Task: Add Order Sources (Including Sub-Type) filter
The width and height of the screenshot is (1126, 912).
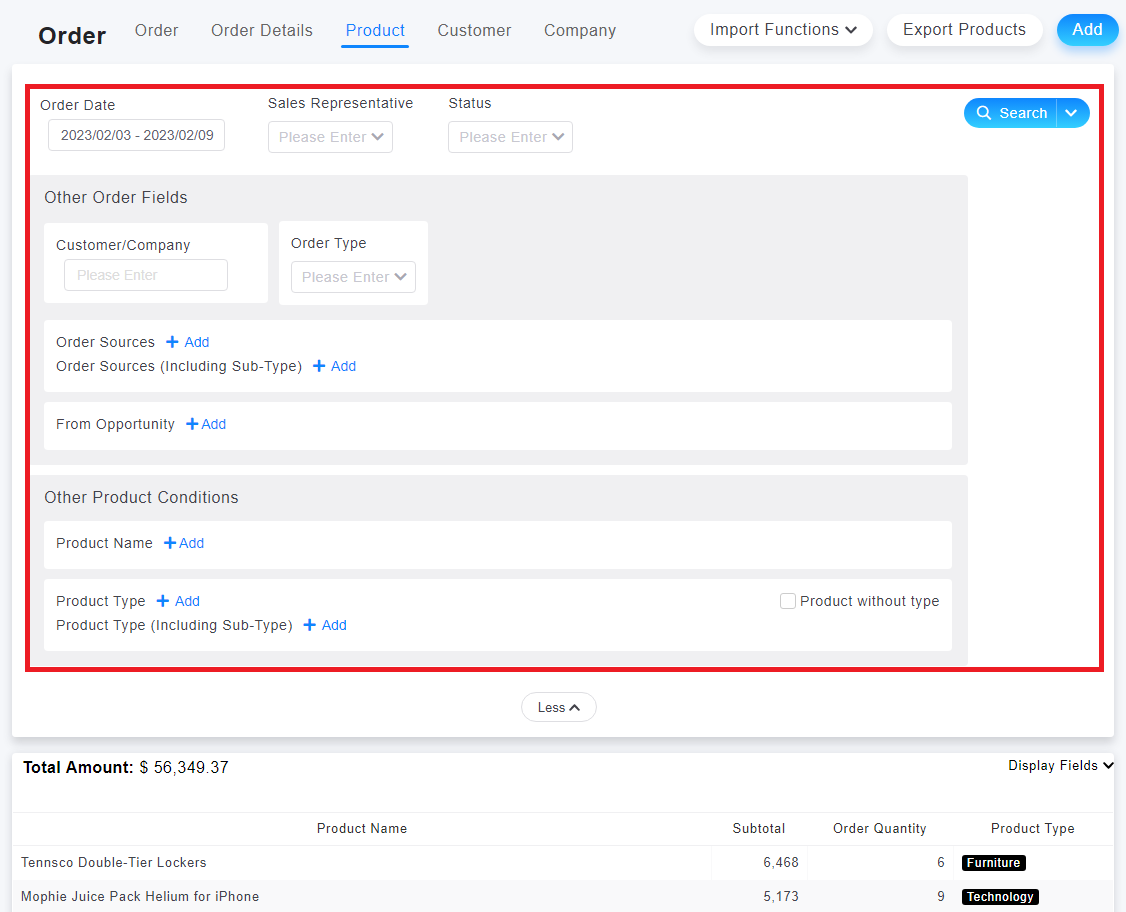Action: pyautogui.click(x=334, y=366)
